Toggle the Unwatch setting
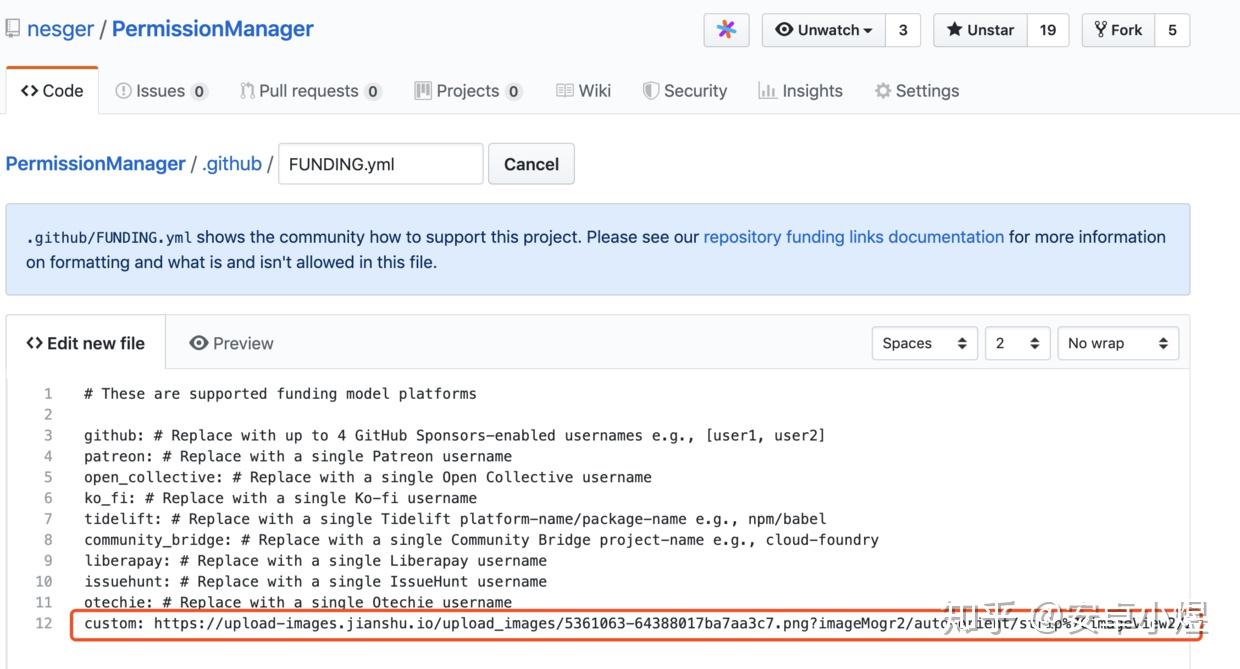Image resolution: width=1240 pixels, height=669 pixels. pos(822,29)
